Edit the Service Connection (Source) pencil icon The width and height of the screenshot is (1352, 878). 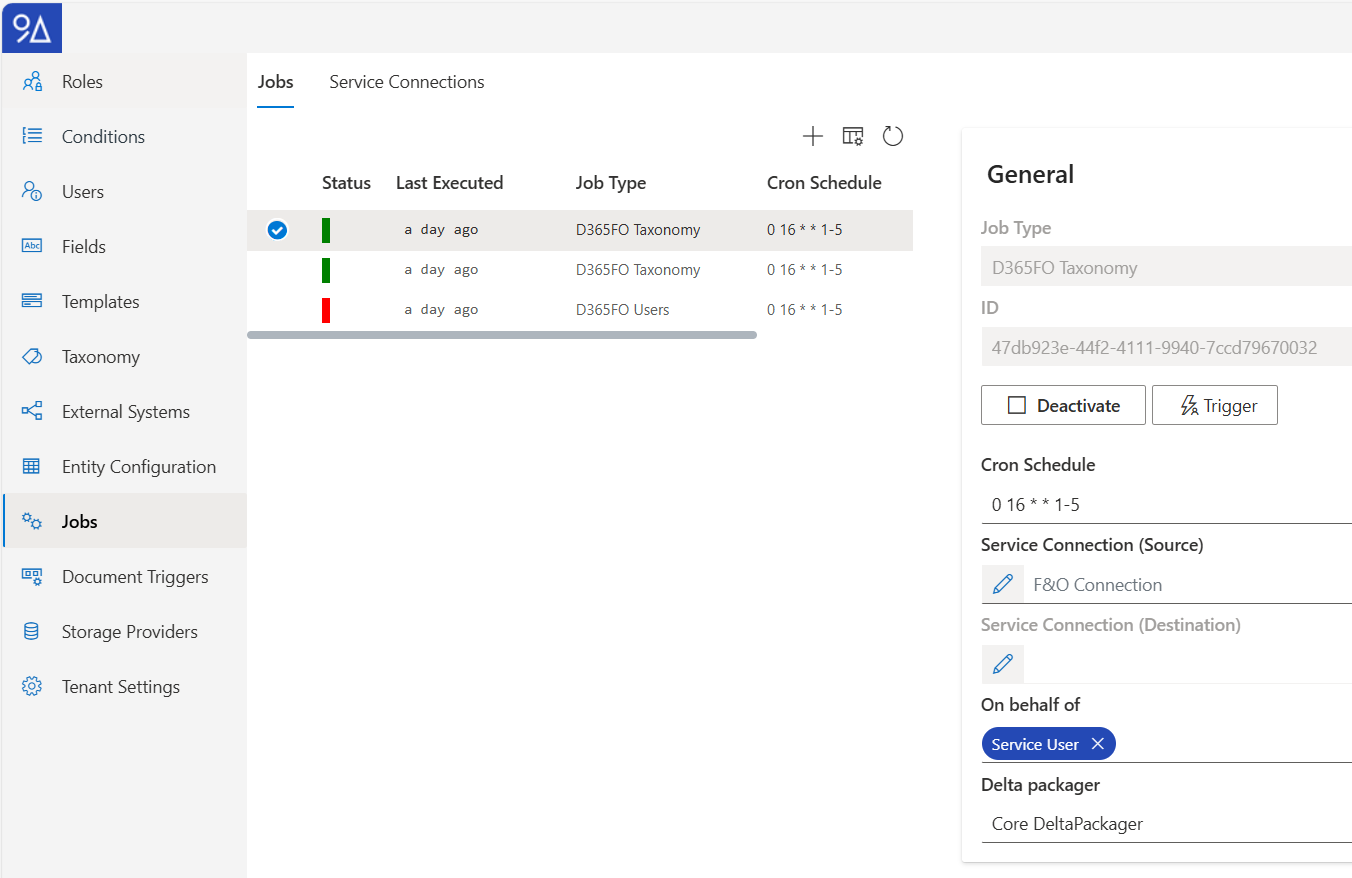1003,585
